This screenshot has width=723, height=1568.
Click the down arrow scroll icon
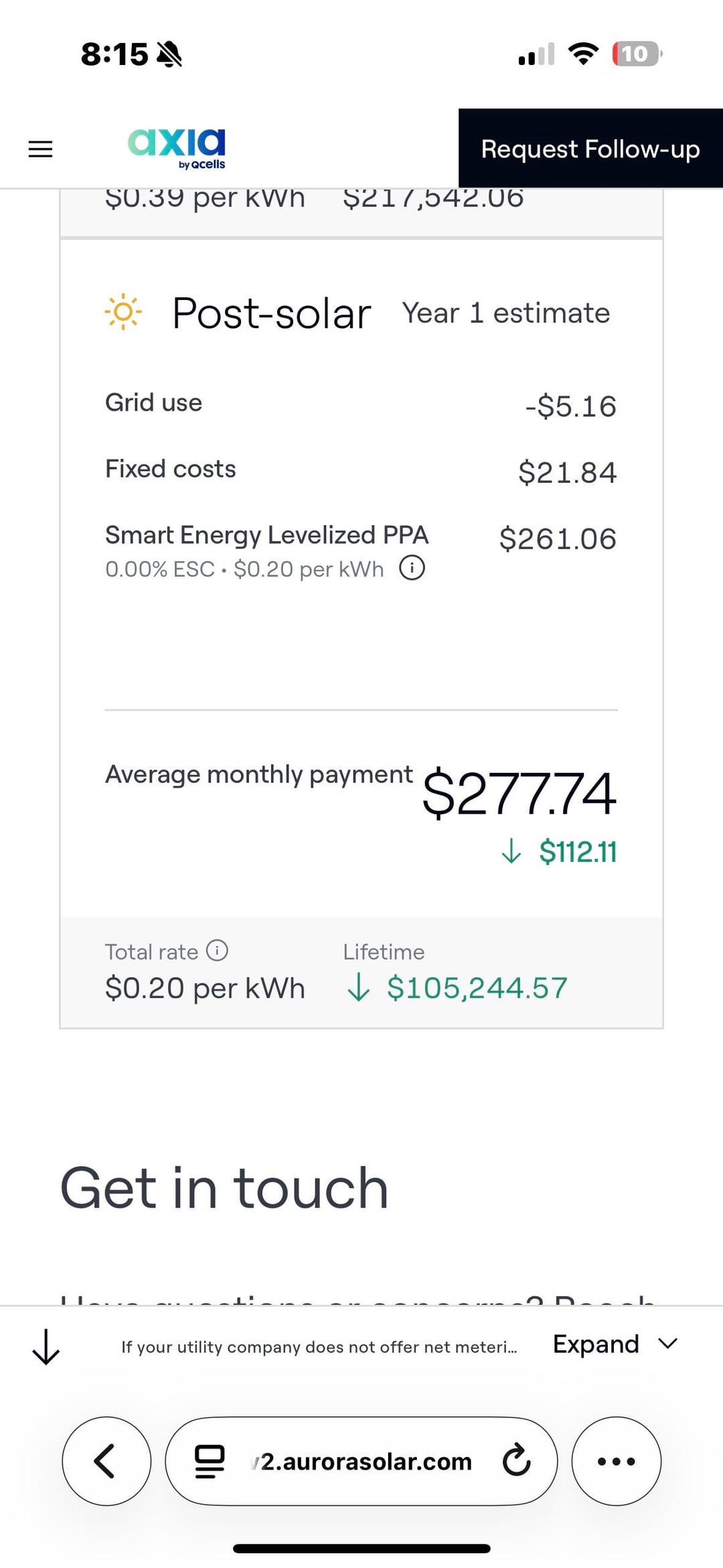point(46,1347)
